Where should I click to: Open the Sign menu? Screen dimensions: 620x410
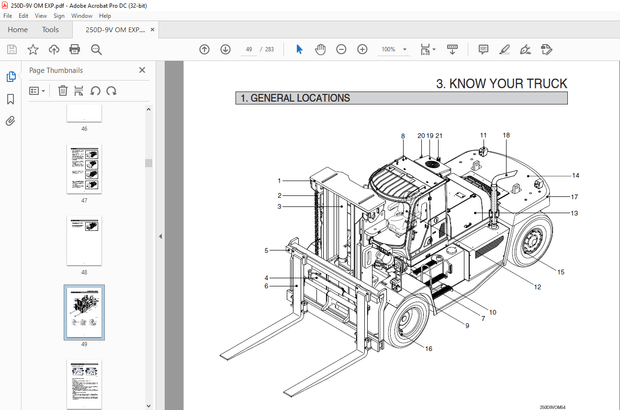59,16
